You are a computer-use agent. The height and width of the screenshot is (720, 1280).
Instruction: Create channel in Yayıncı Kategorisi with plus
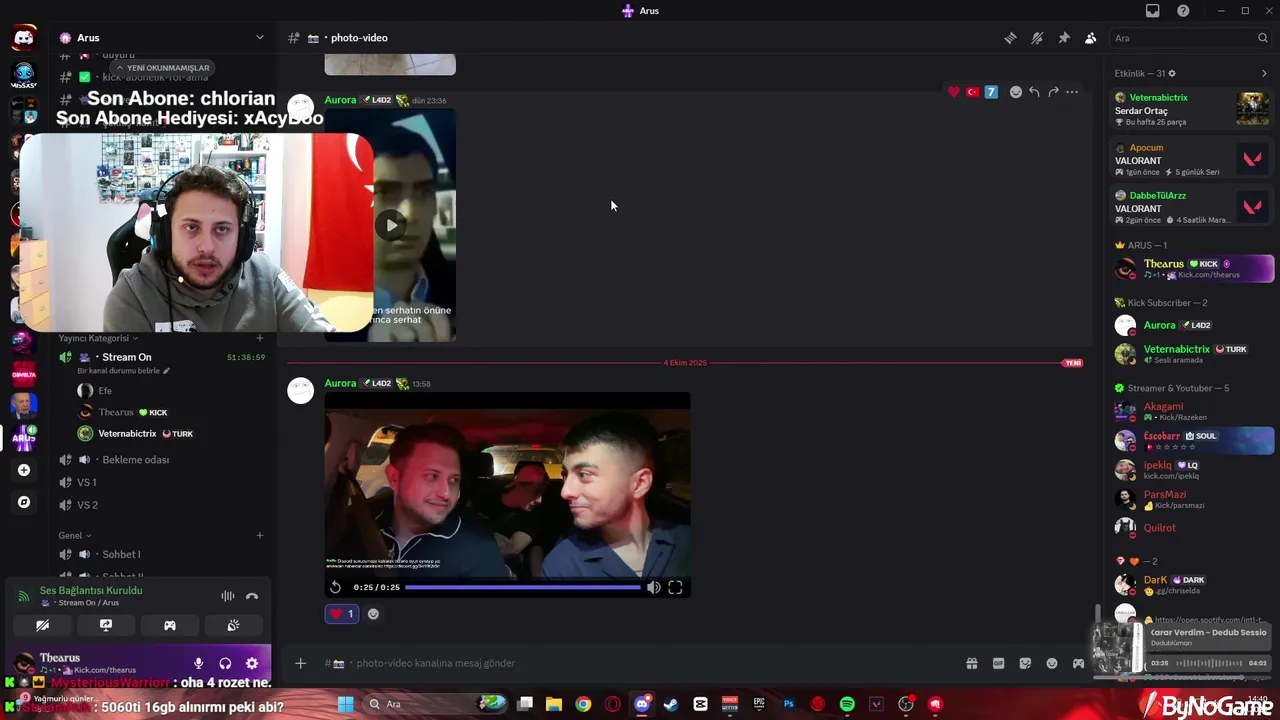[260, 338]
